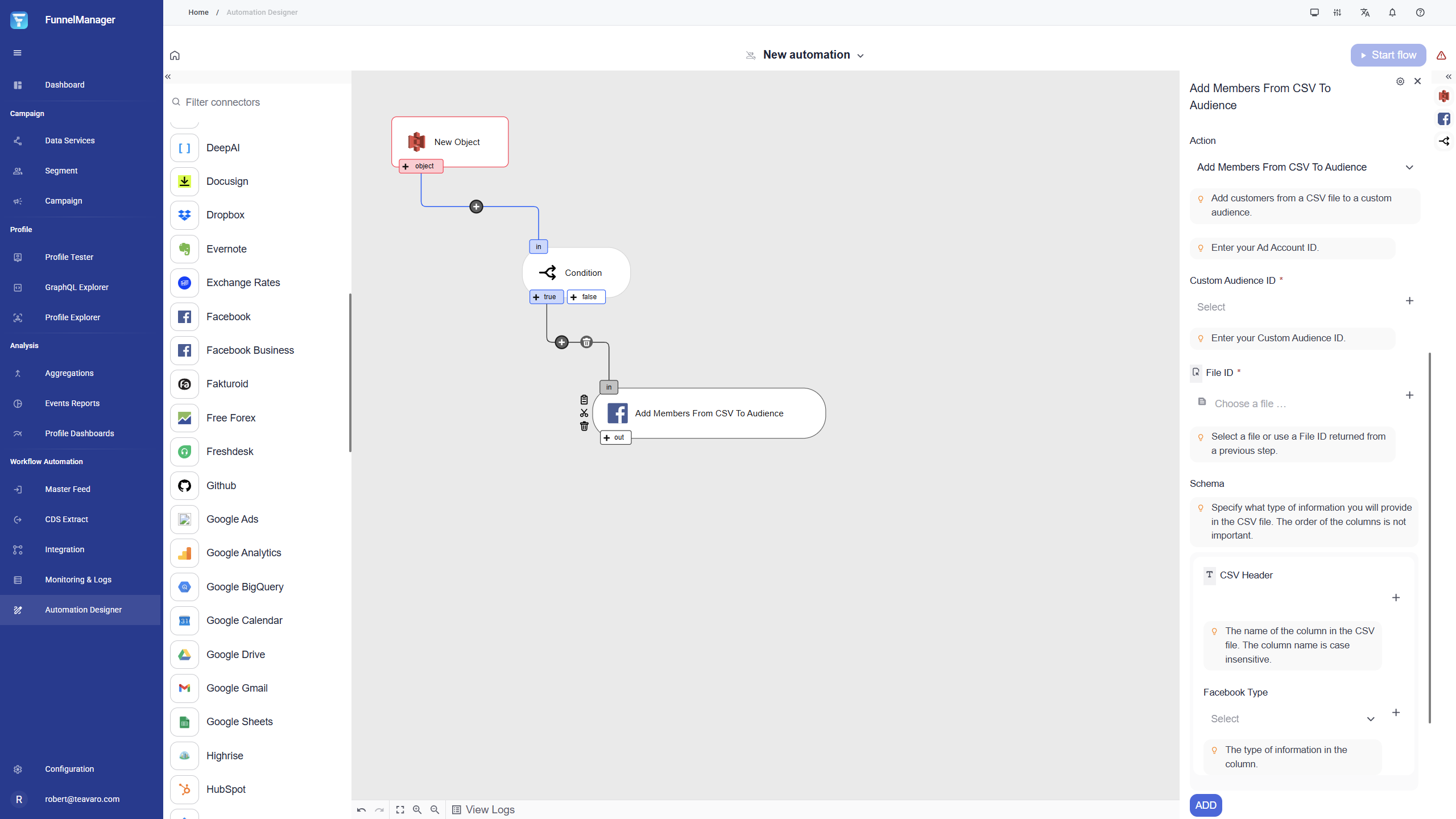Image resolution: width=1456 pixels, height=819 pixels.
Task: Click the Filter connectors search field
Action: [257, 102]
